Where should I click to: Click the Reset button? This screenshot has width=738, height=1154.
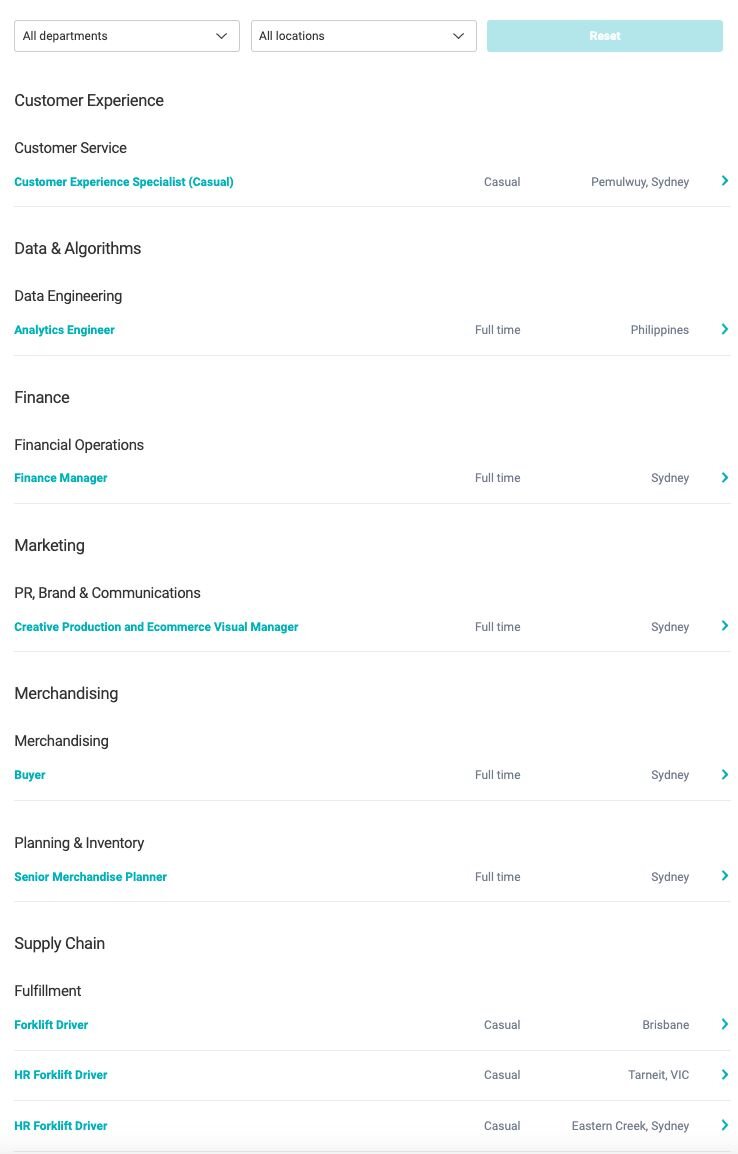[605, 36]
